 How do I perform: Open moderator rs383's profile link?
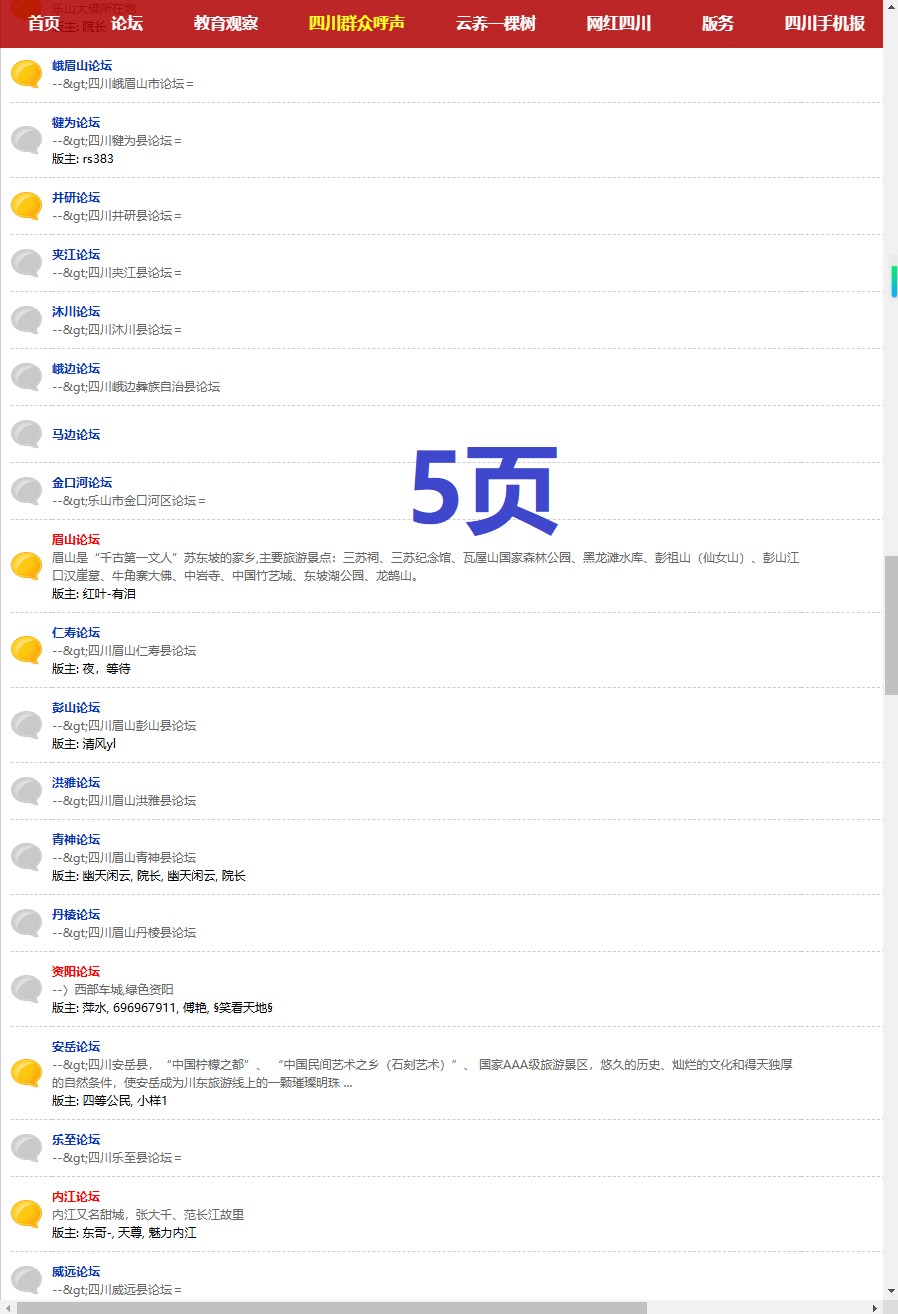tap(98, 159)
